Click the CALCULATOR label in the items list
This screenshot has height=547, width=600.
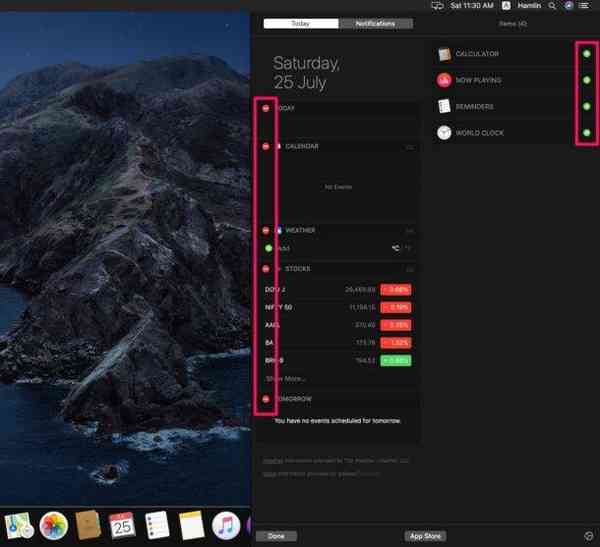tap(477, 54)
